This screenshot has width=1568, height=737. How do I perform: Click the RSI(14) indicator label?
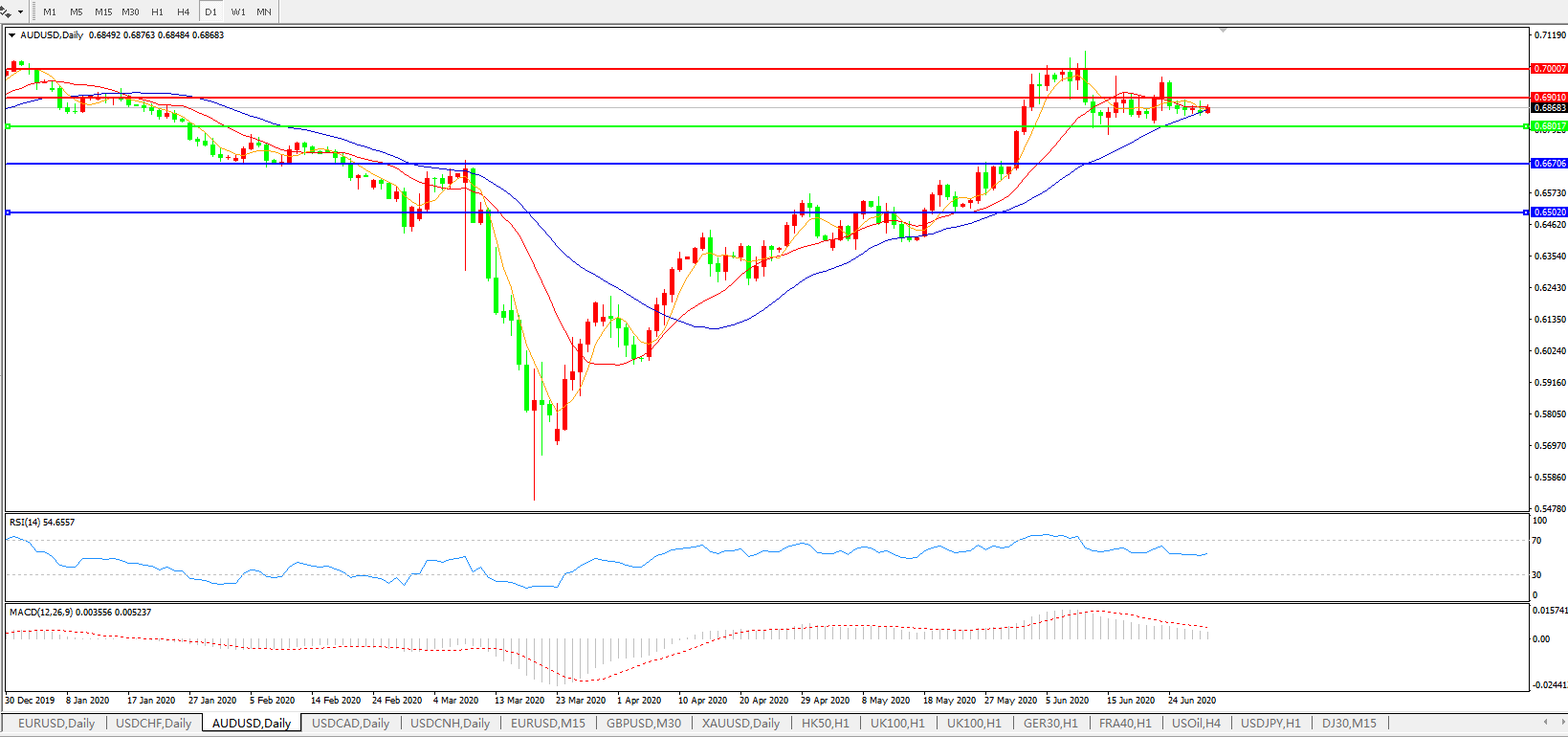[41, 523]
